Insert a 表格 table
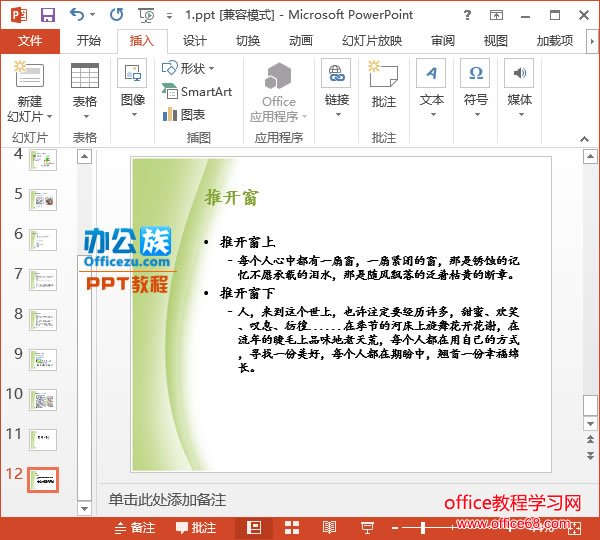The image size is (600, 540). 85,90
